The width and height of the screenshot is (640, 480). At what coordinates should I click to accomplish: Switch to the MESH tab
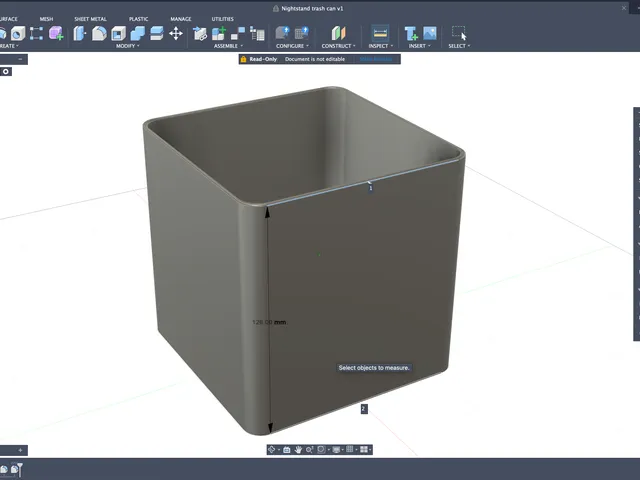46,19
